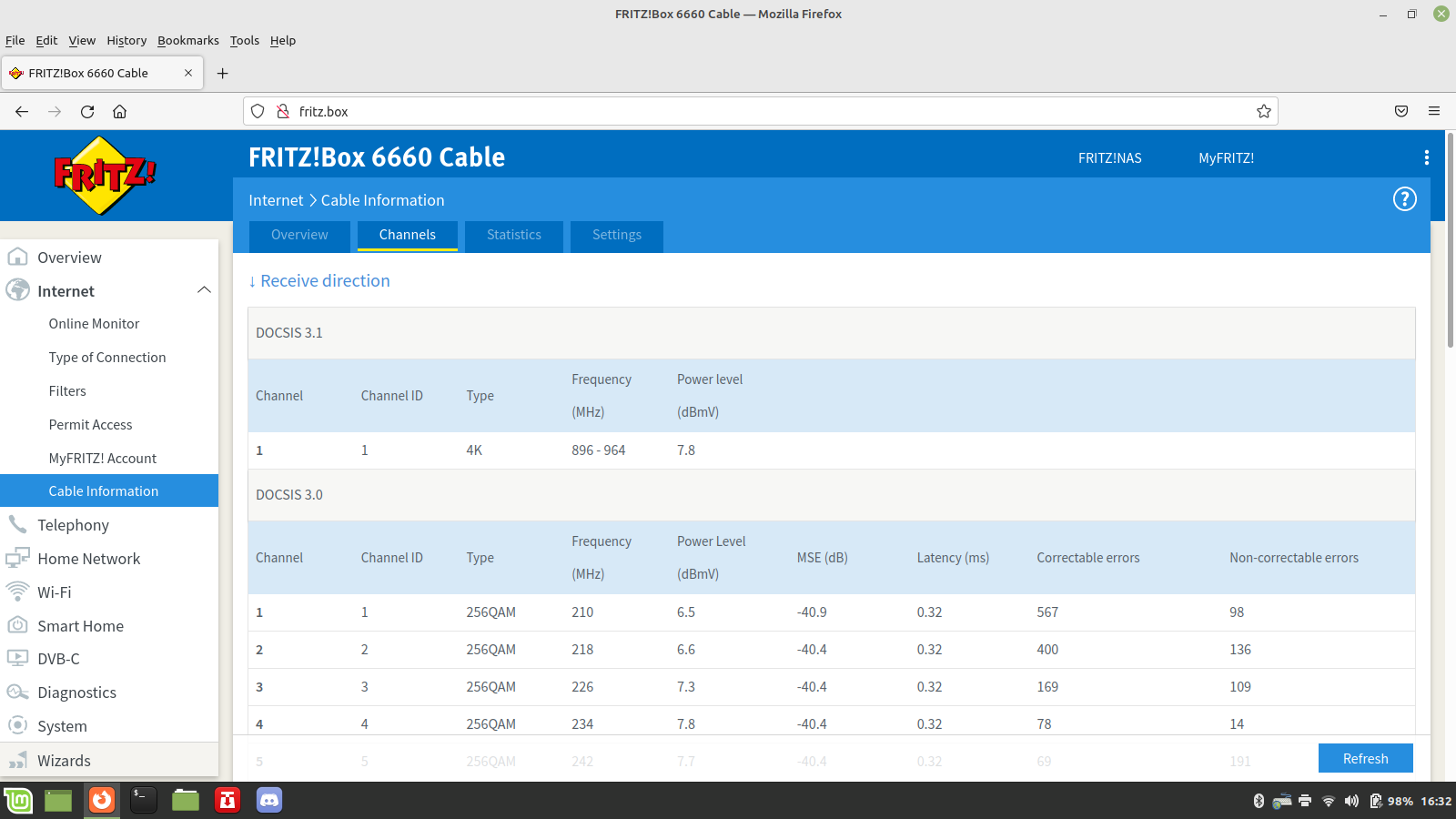Open the Bookmarks menu
The image size is (1456, 819).
tap(187, 40)
